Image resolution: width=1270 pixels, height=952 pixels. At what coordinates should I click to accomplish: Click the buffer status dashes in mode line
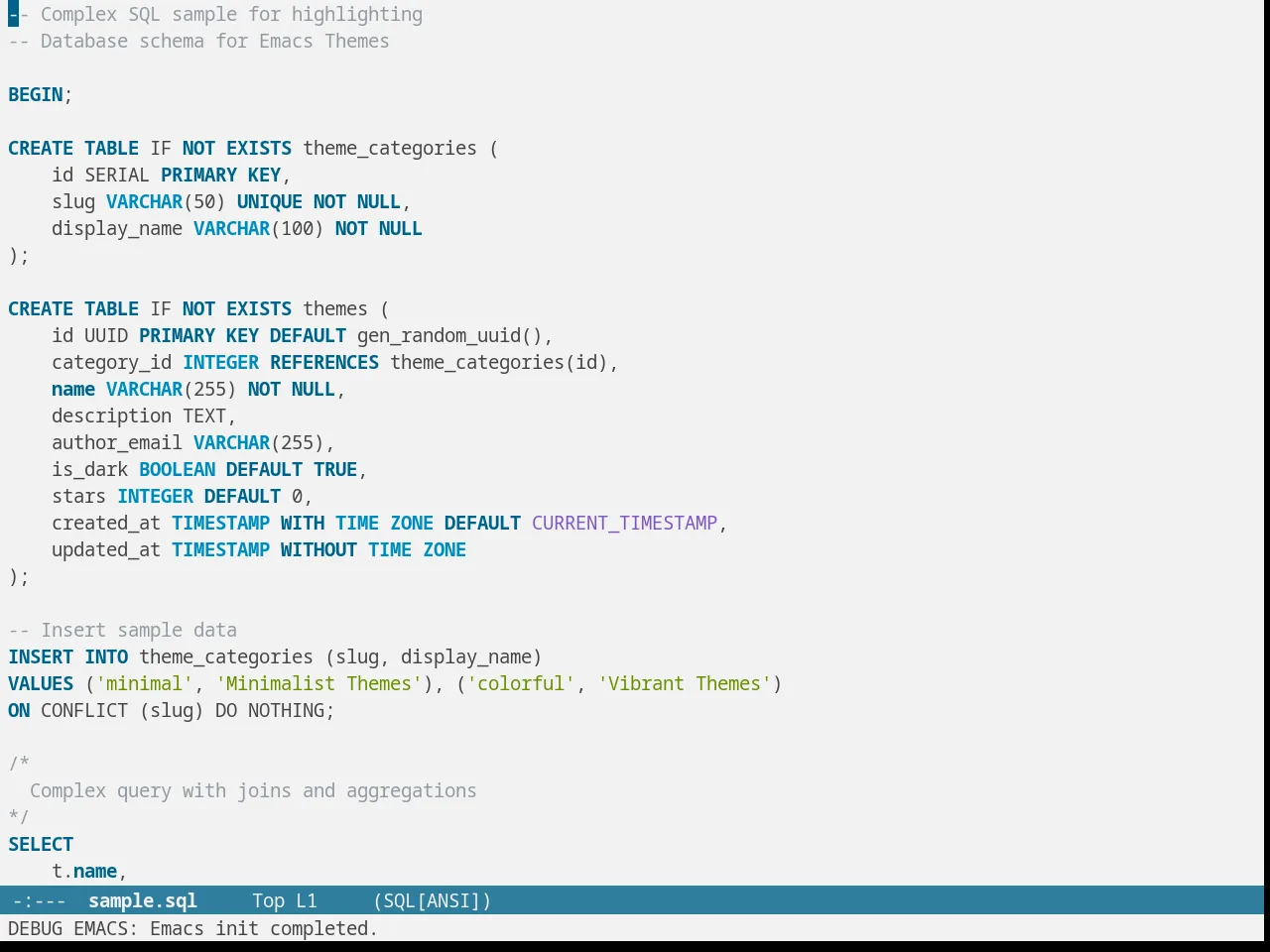tap(40, 900)
